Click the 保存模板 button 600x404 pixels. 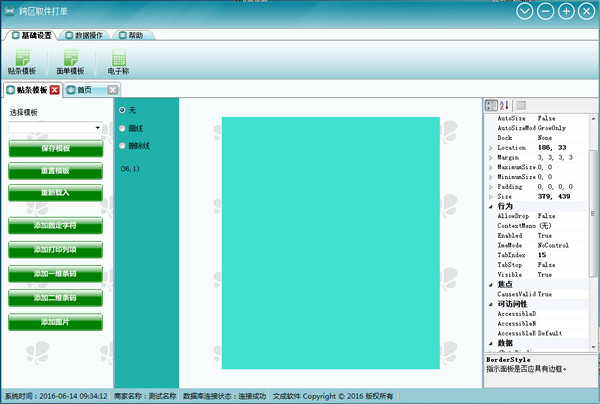55,148
